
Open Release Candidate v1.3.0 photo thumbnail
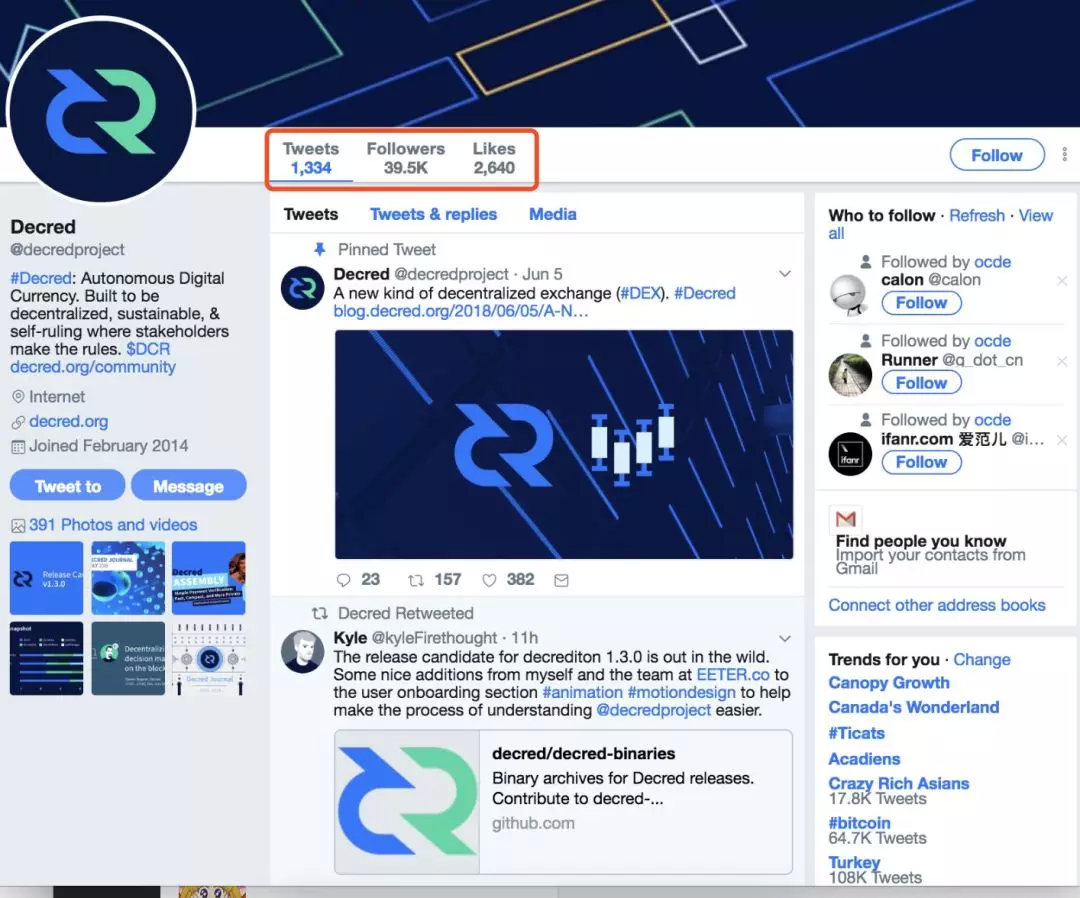[46, 578]
